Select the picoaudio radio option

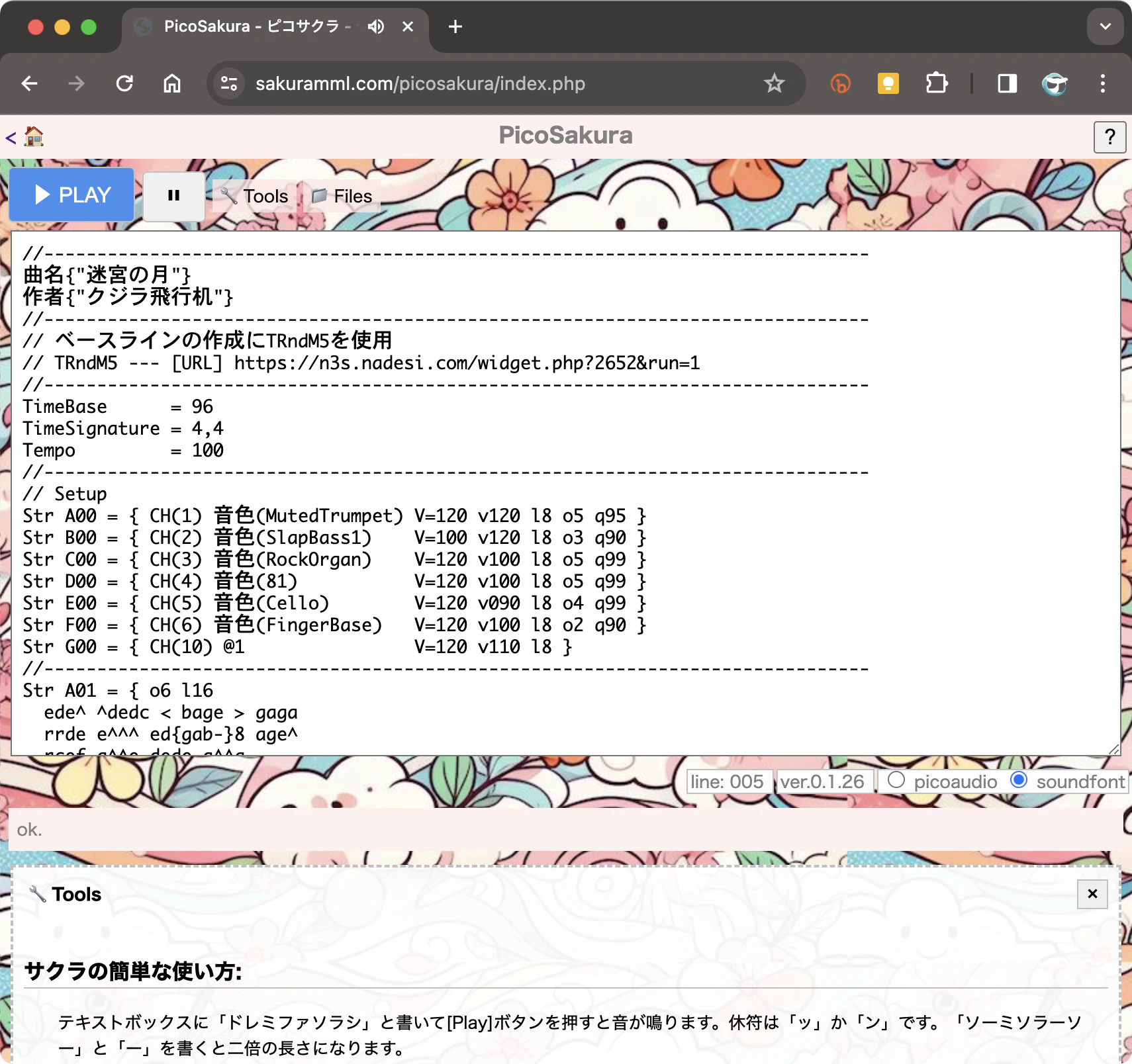(896, 780)
